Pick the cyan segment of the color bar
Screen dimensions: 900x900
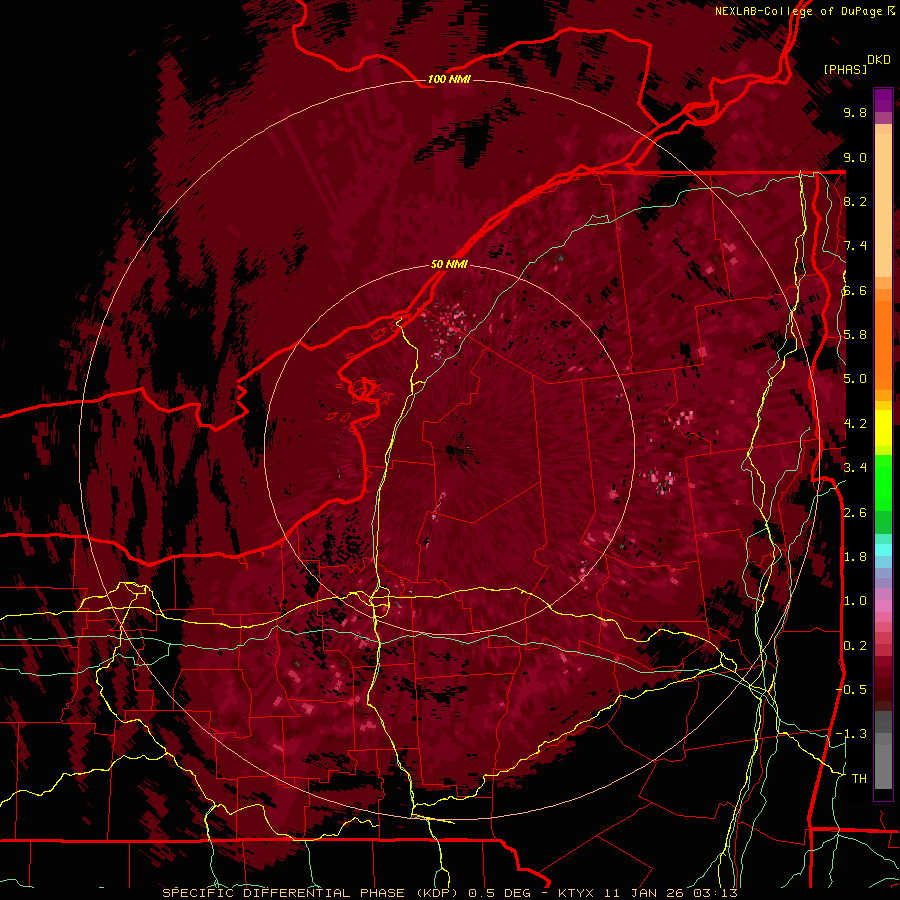coord(883,550)
